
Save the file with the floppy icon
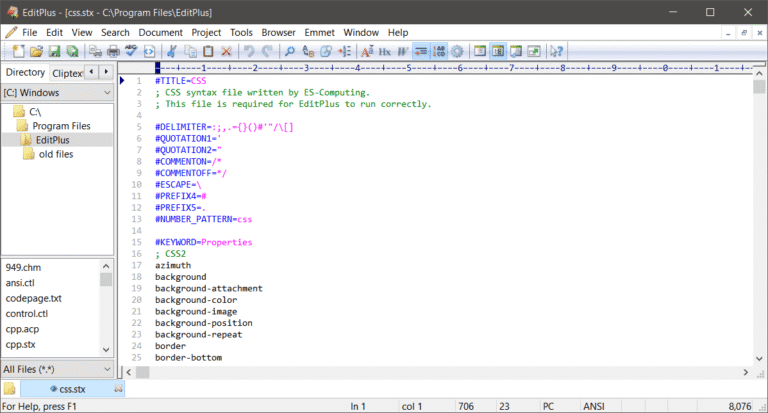tap(54, 51)
